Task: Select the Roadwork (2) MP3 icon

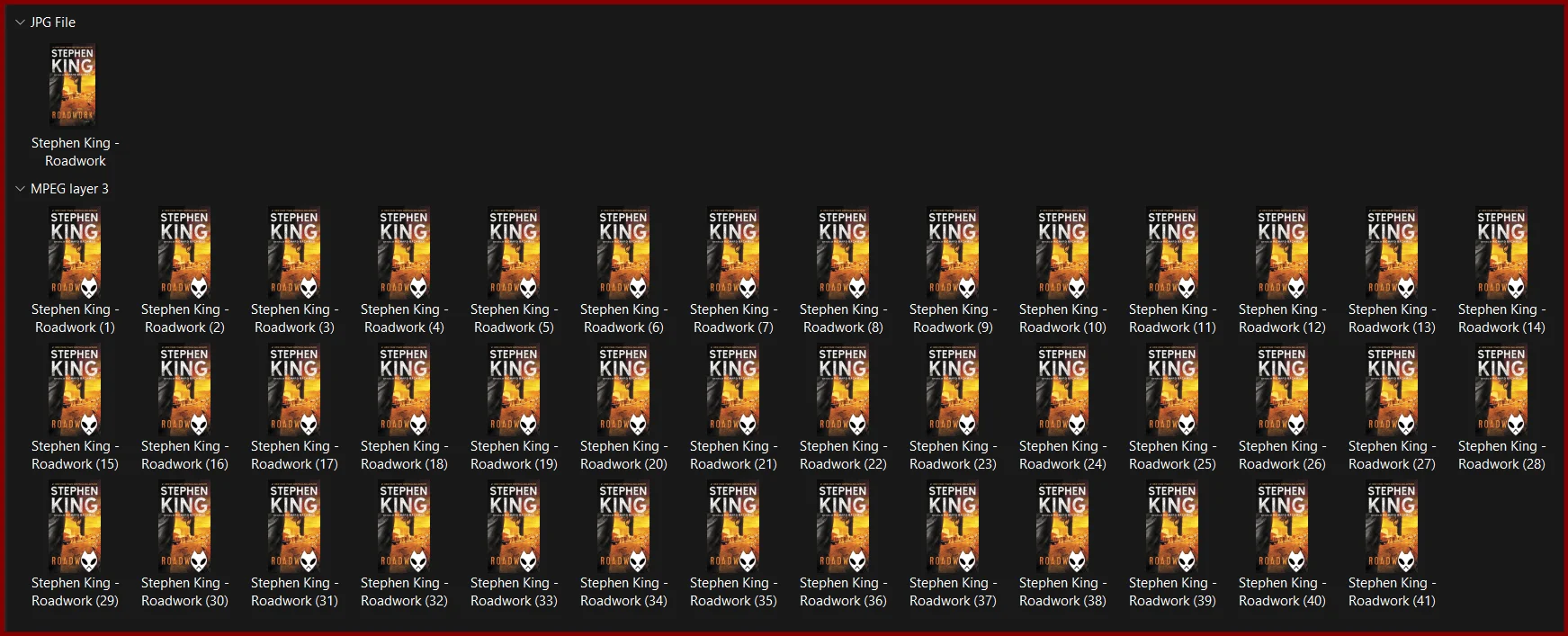Action: point(184,254)
